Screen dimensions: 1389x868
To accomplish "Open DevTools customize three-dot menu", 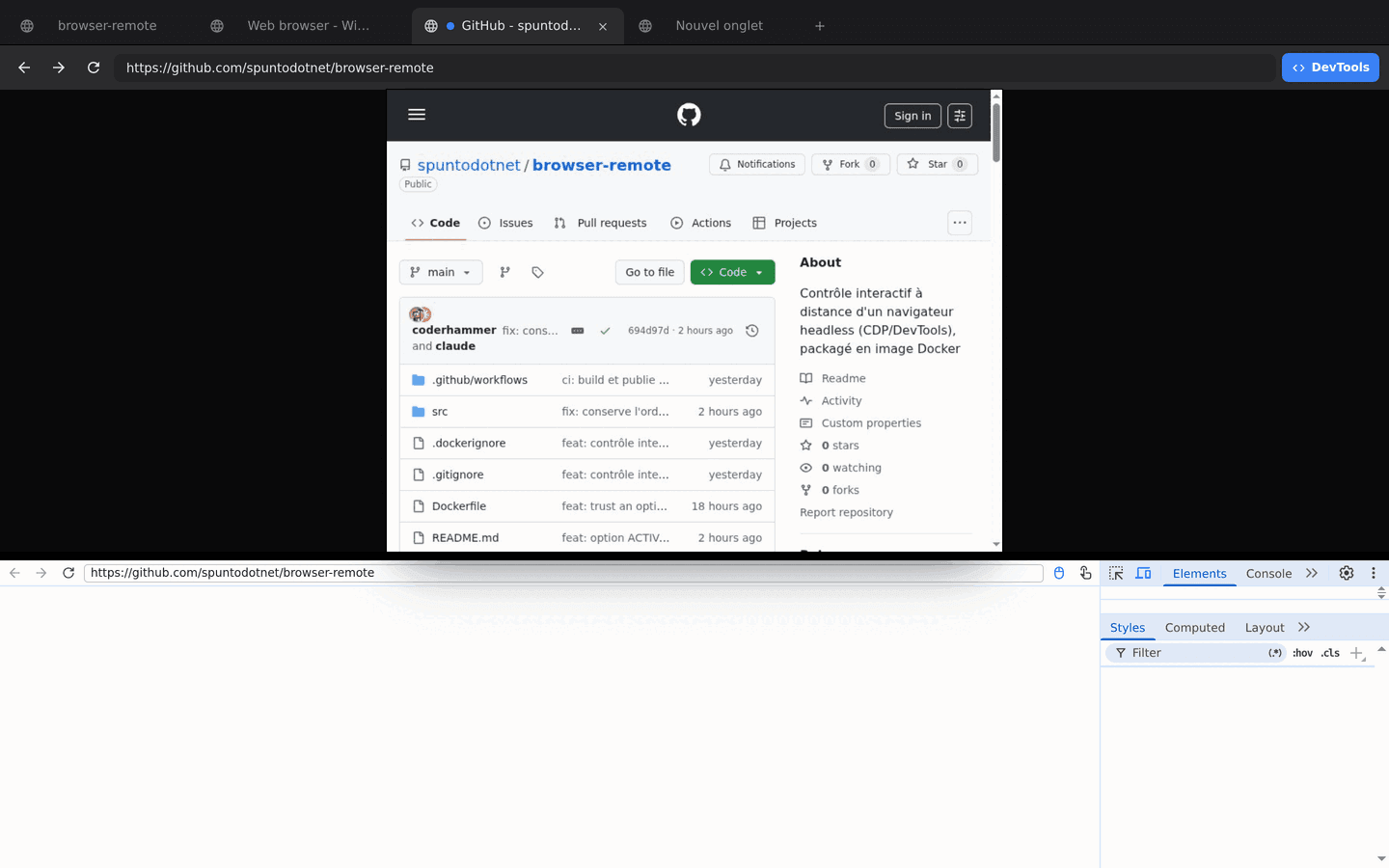I will click(x=1374, y=573).
